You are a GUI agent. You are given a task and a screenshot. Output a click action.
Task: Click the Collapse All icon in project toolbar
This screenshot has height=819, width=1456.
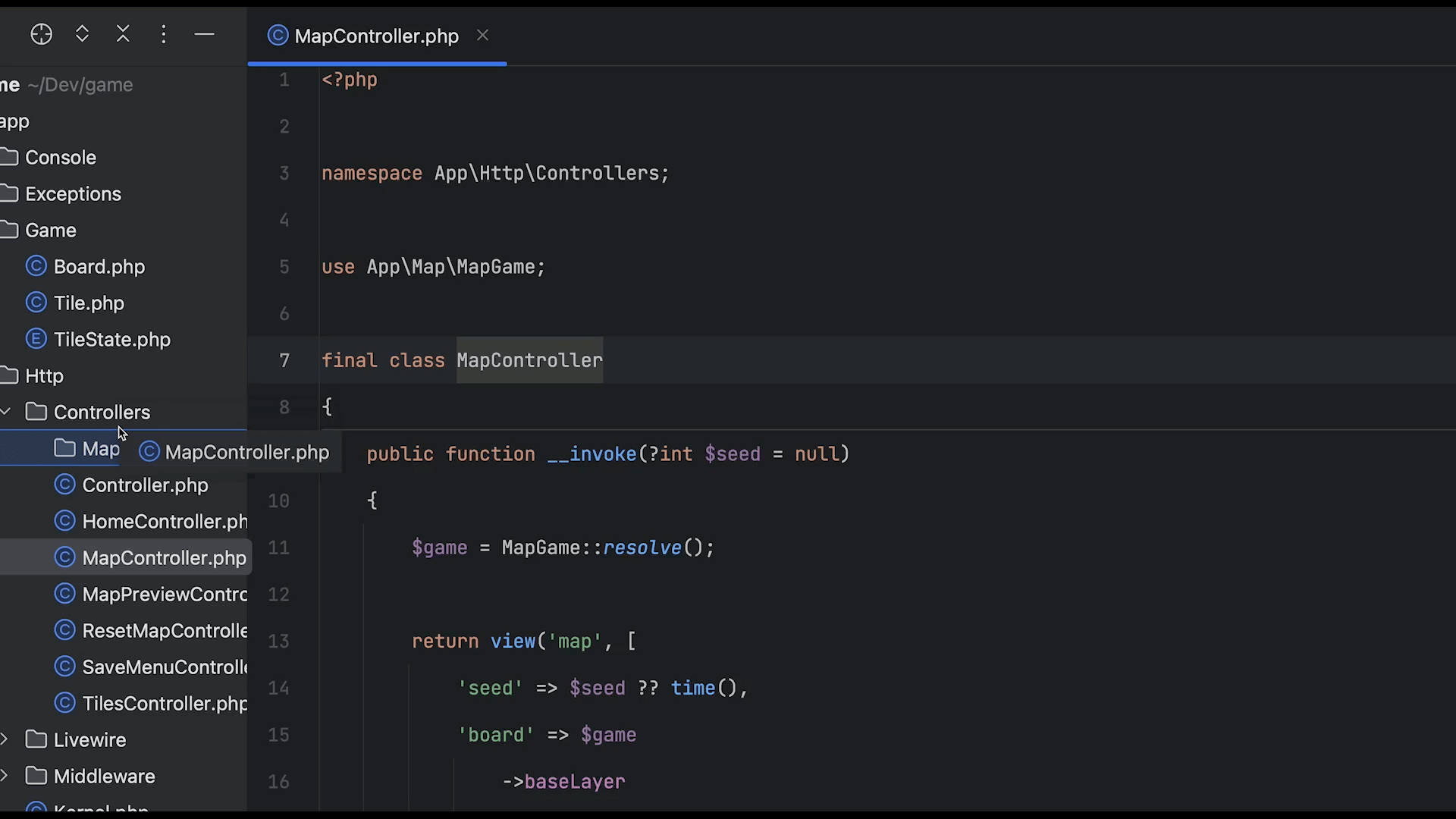pos(123,34)
